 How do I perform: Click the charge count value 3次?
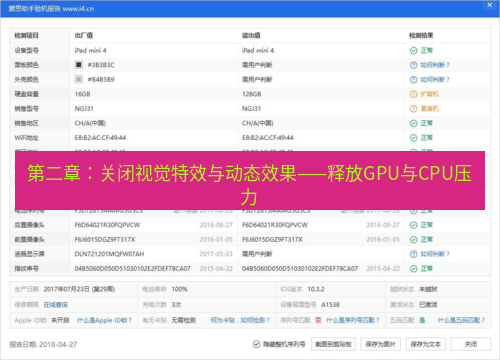(x=176, y=305)
